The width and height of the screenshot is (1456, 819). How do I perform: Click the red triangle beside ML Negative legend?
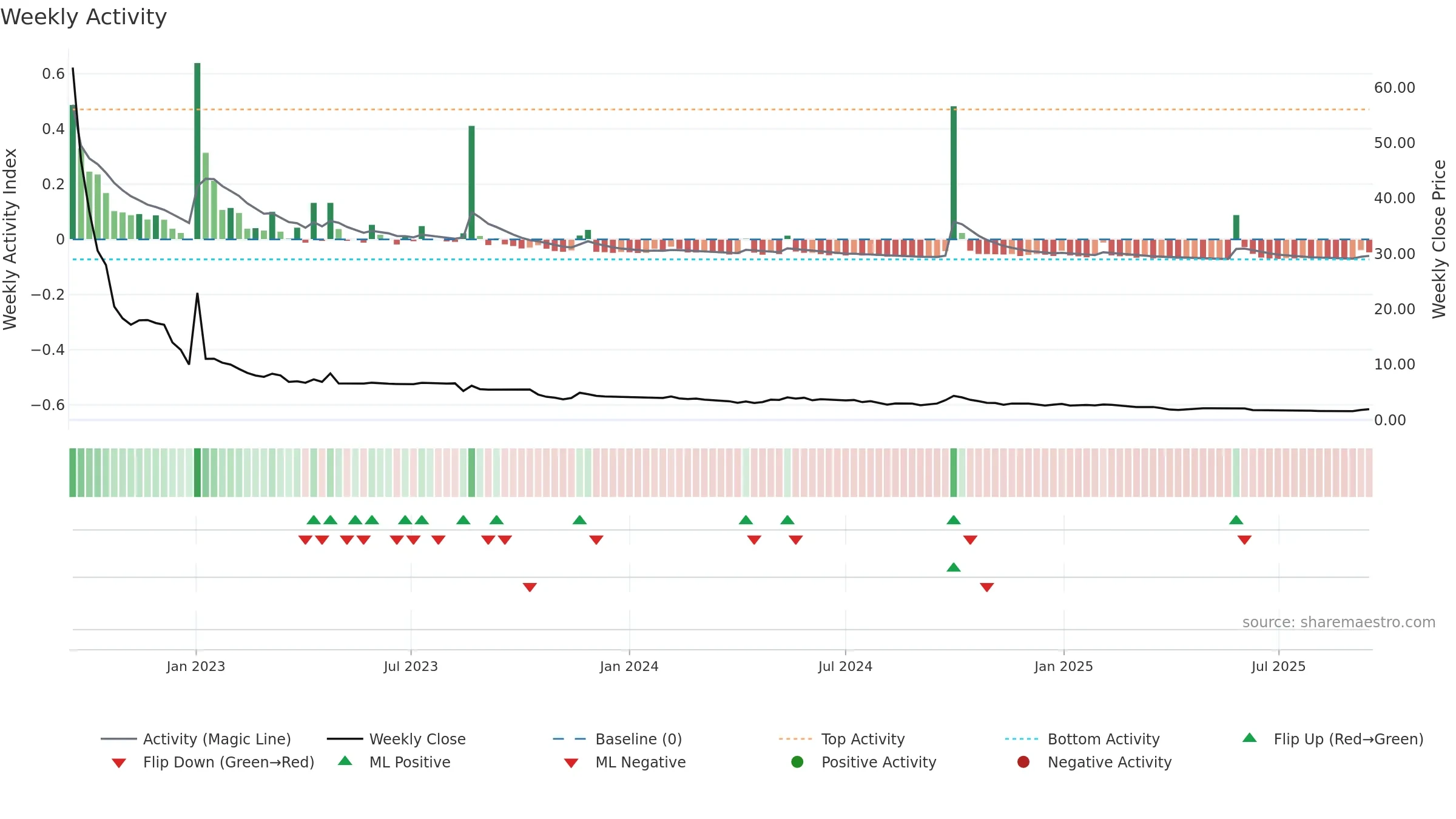(x=571, y=763)
